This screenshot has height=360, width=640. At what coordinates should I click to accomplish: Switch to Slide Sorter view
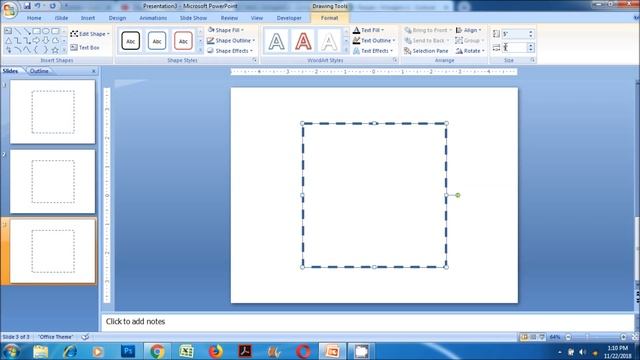533,337
